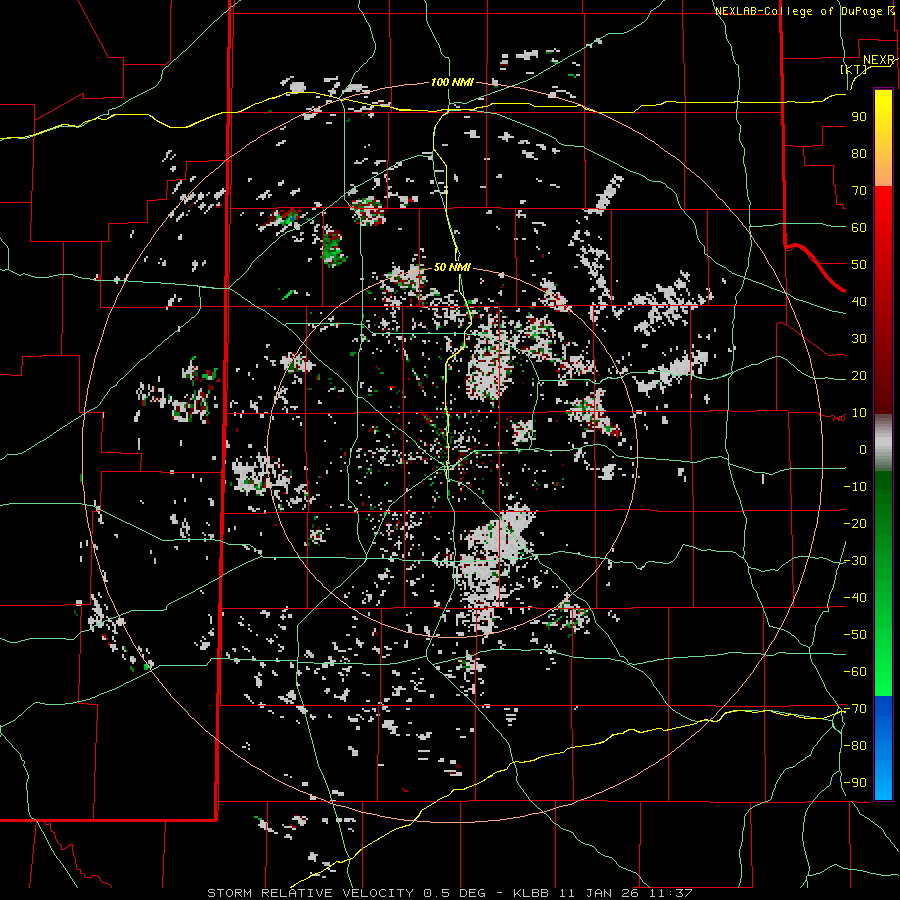Click the -40 scale label

[x=855, y=598]
